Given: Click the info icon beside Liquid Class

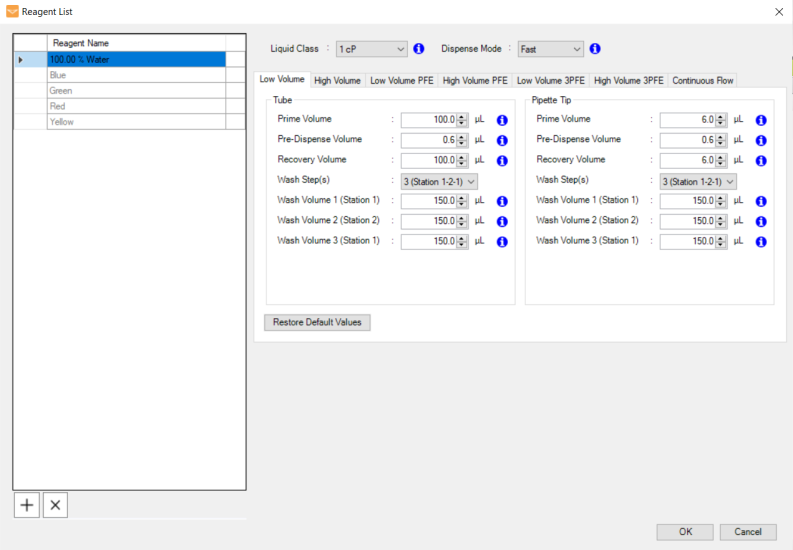Looking at the screenshot, I should 419,49.
